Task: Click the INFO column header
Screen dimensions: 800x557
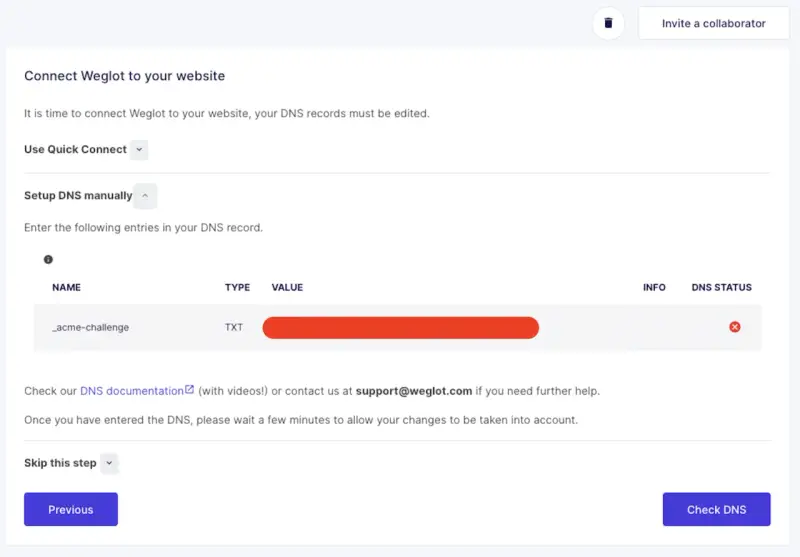Action: point(654,287)
